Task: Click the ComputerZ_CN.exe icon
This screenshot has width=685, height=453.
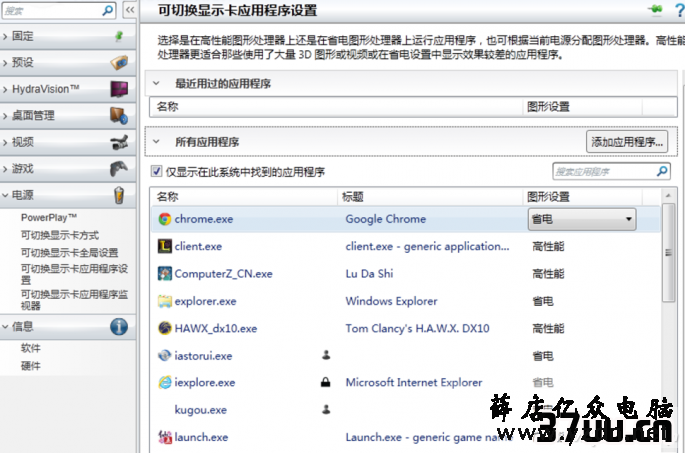Action: point(165,274)
